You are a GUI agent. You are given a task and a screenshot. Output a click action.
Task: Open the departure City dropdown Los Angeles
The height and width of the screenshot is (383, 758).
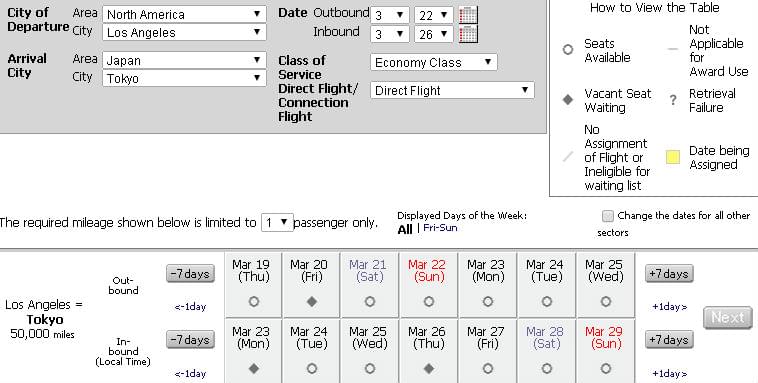(184, 32)
